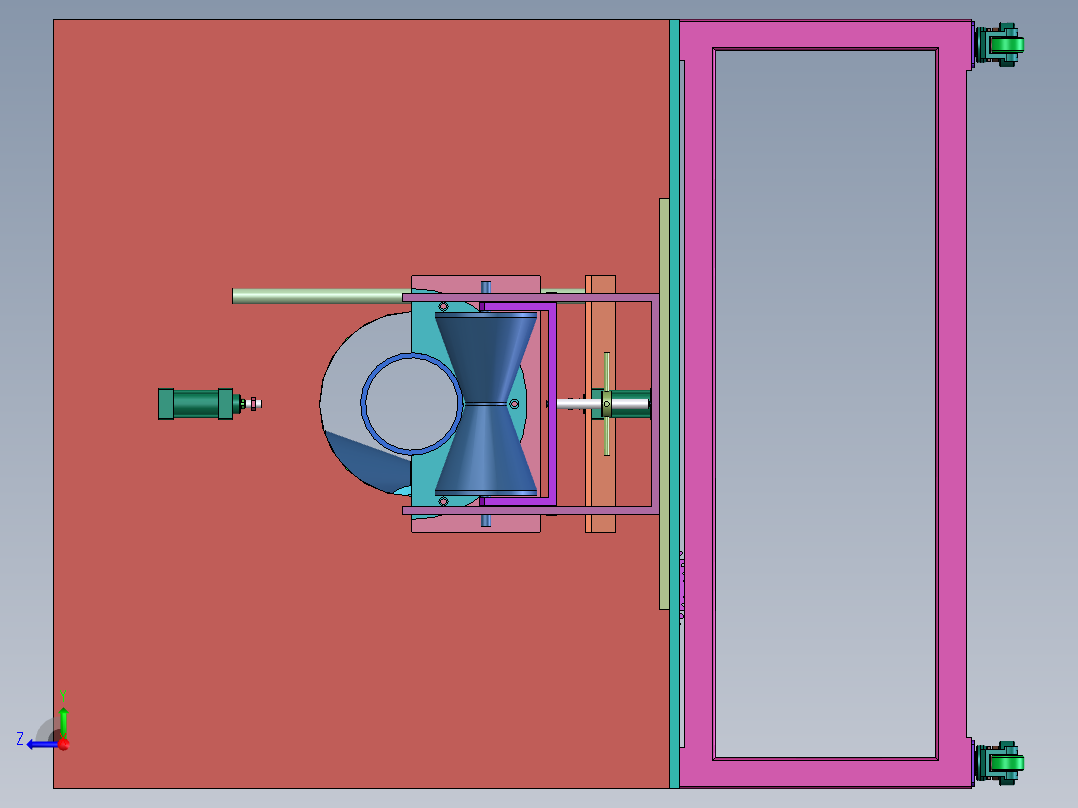Select the pink translucent plate below roller
This screenshot has width=1078, height=808.
(x=476, y=523)
